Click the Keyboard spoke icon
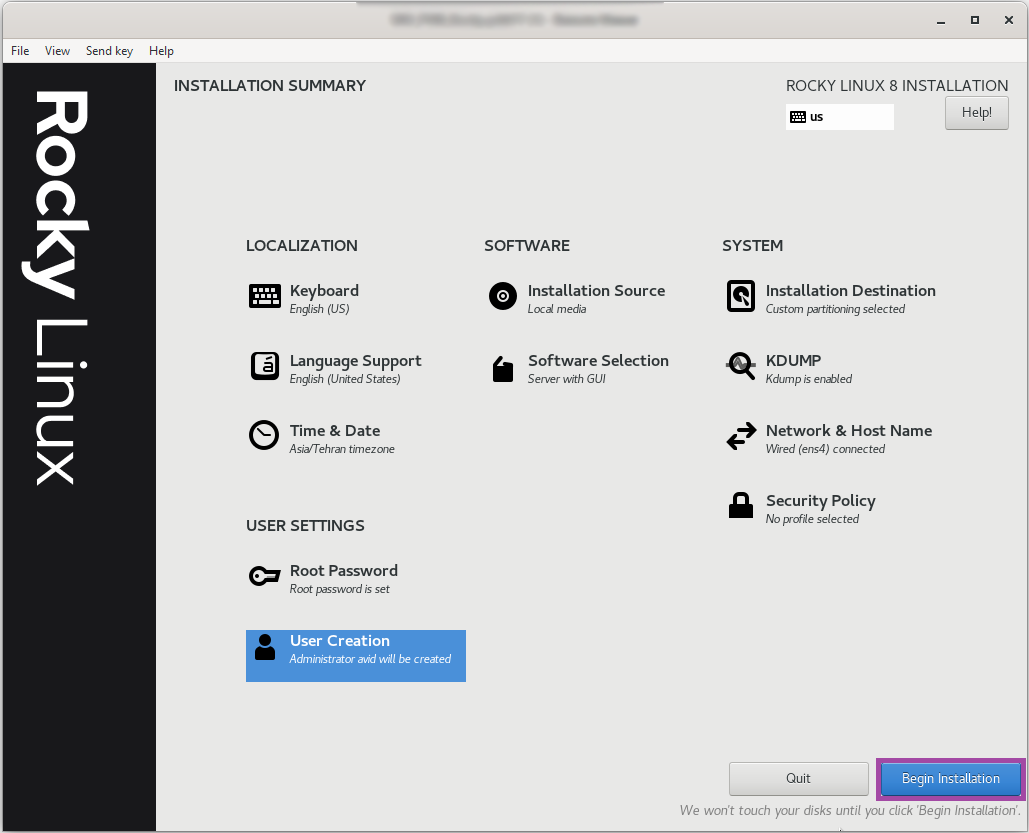The width and height of the screenshot is (1029, 833). (264, 296)
